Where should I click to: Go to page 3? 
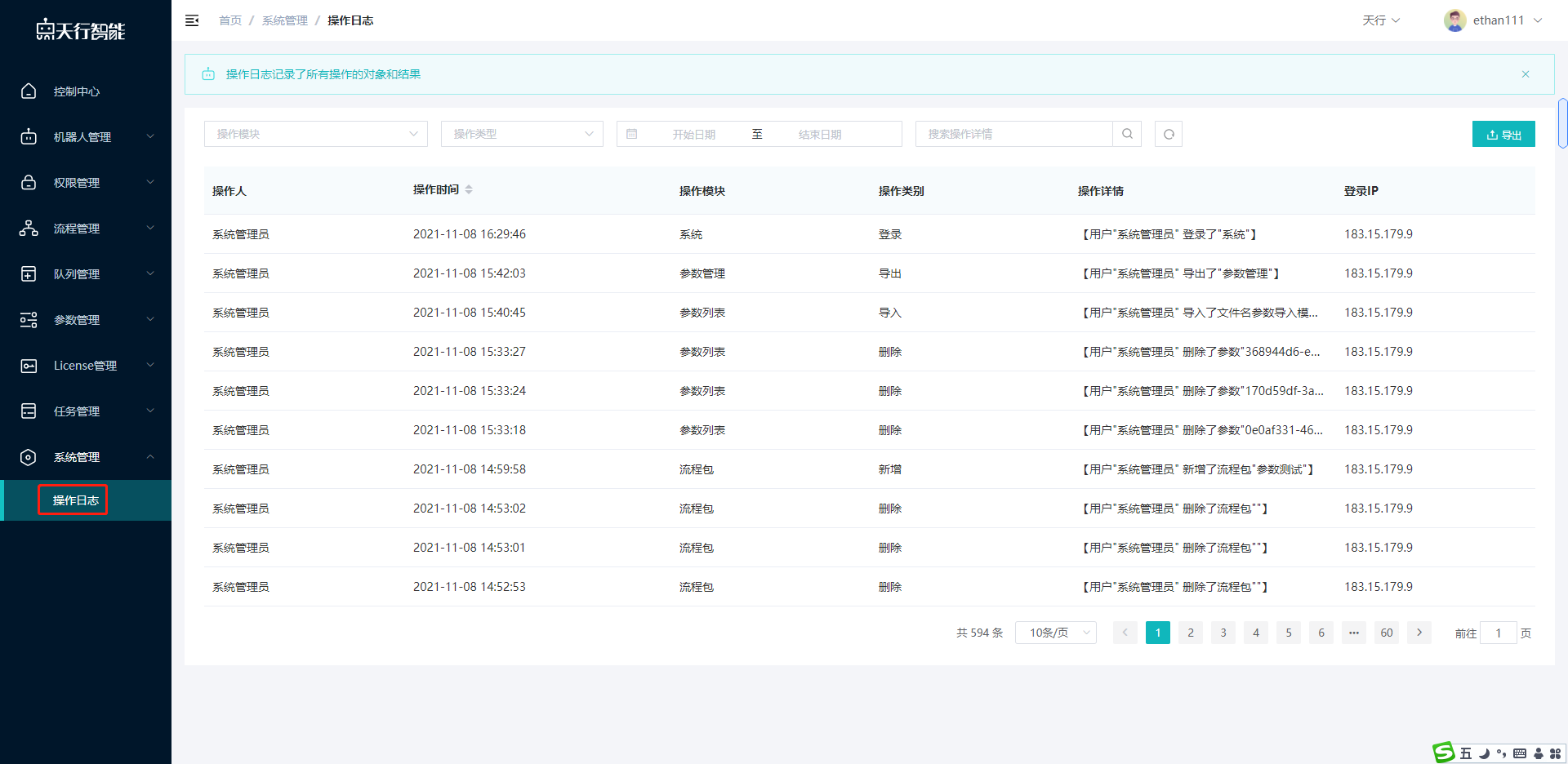point(1223,633)
